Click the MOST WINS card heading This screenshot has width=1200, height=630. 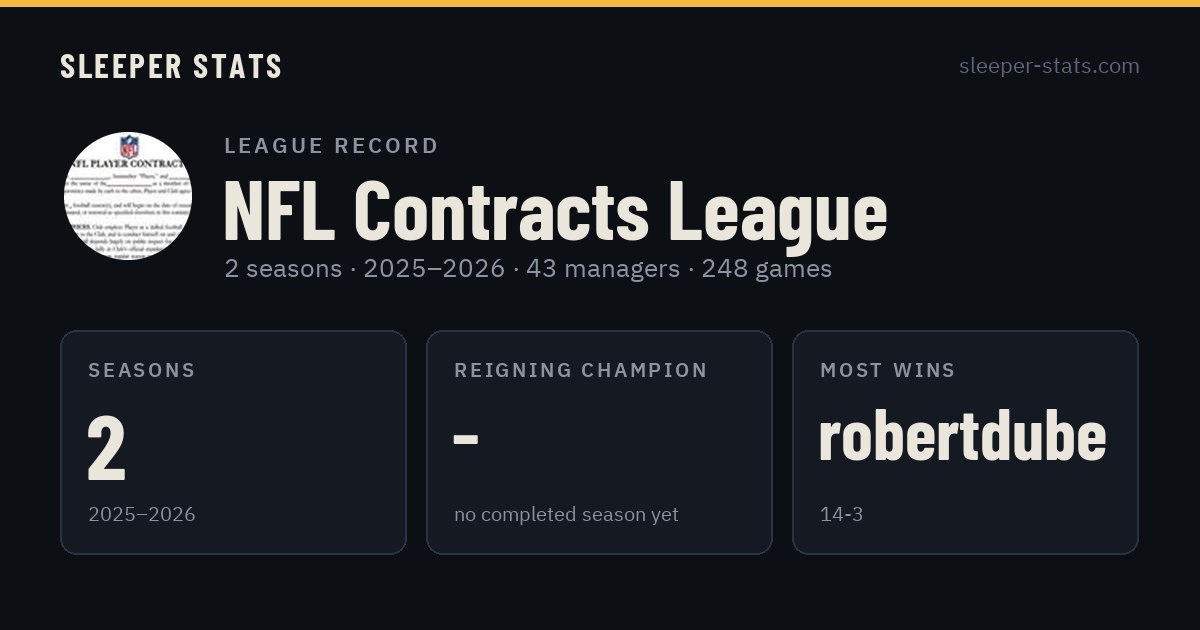(888, 370)
